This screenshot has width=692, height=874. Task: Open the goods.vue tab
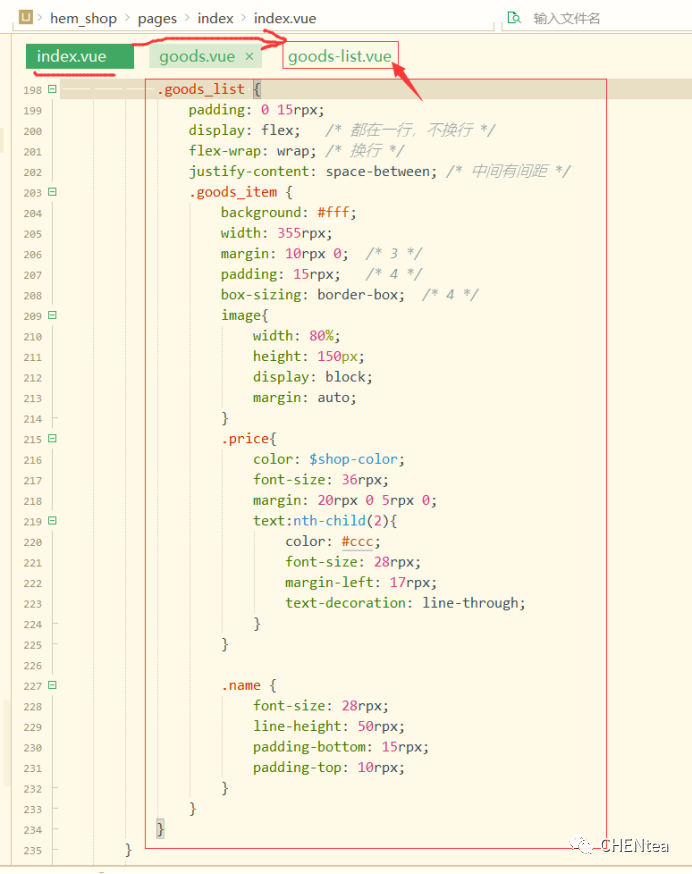point(197,57)
